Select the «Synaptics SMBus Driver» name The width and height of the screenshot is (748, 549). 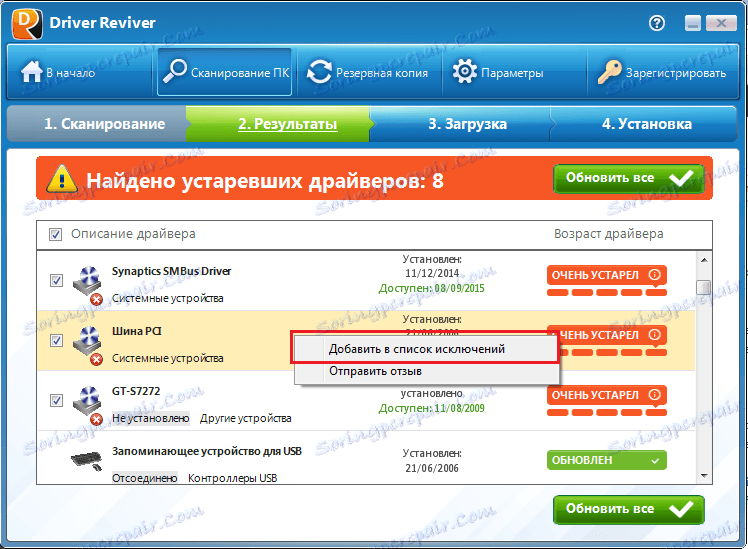click(171, 271)
